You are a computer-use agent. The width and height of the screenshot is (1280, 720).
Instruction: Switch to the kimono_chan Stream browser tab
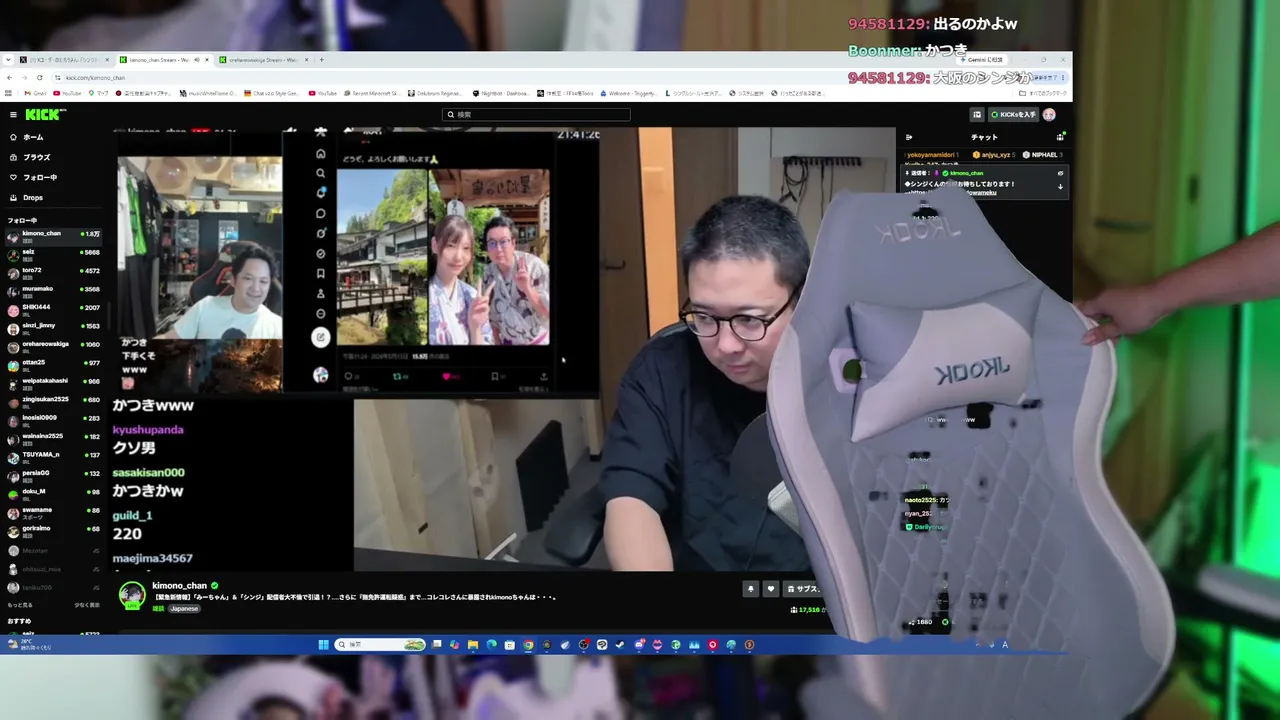165,60
